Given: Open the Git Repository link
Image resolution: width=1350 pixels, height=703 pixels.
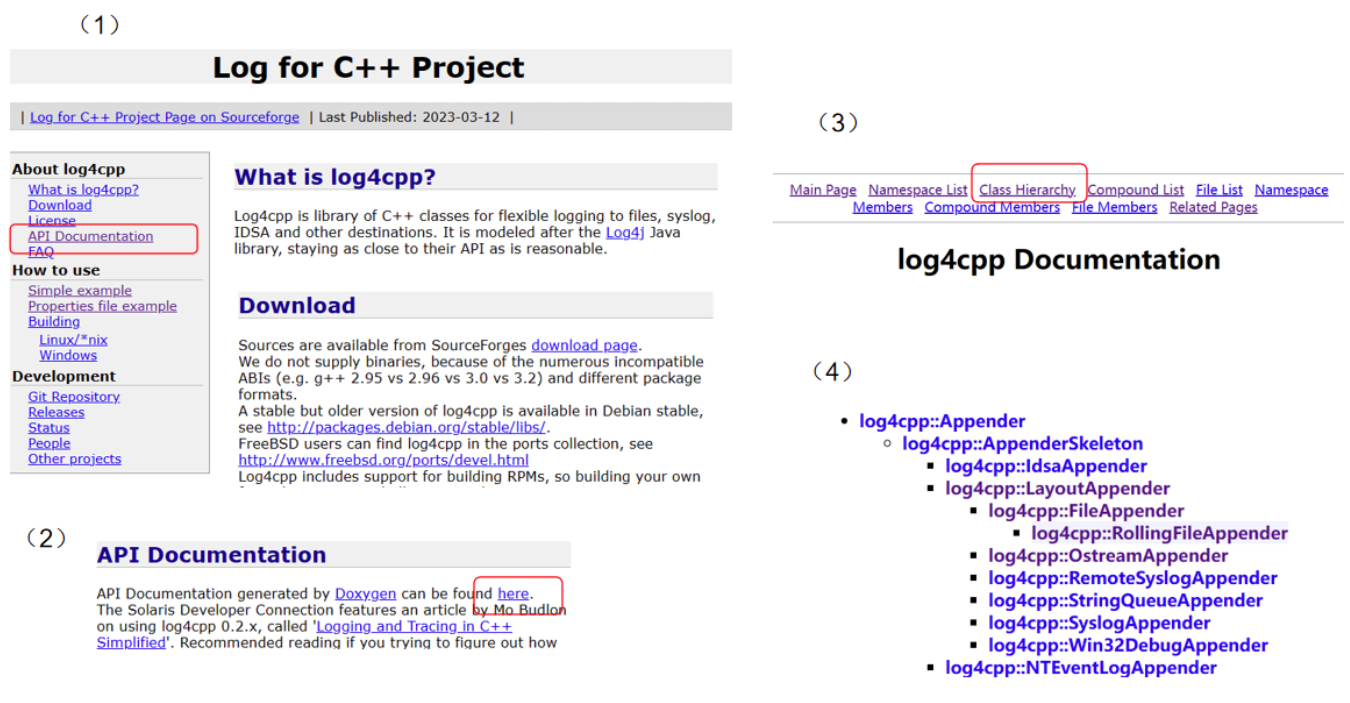Looking at the screenshot, I should pyautogui.click(x=74, y=397).
